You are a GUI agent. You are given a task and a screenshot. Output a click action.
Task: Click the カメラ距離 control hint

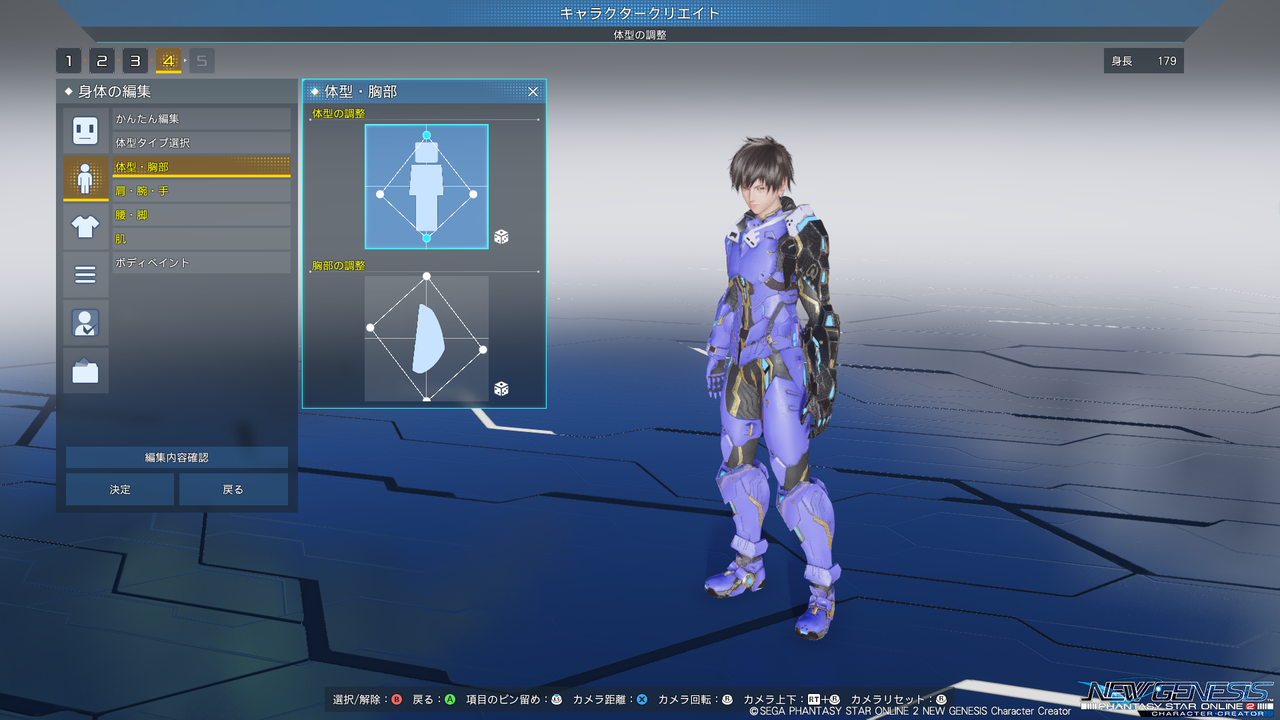[x=610, y=700]
